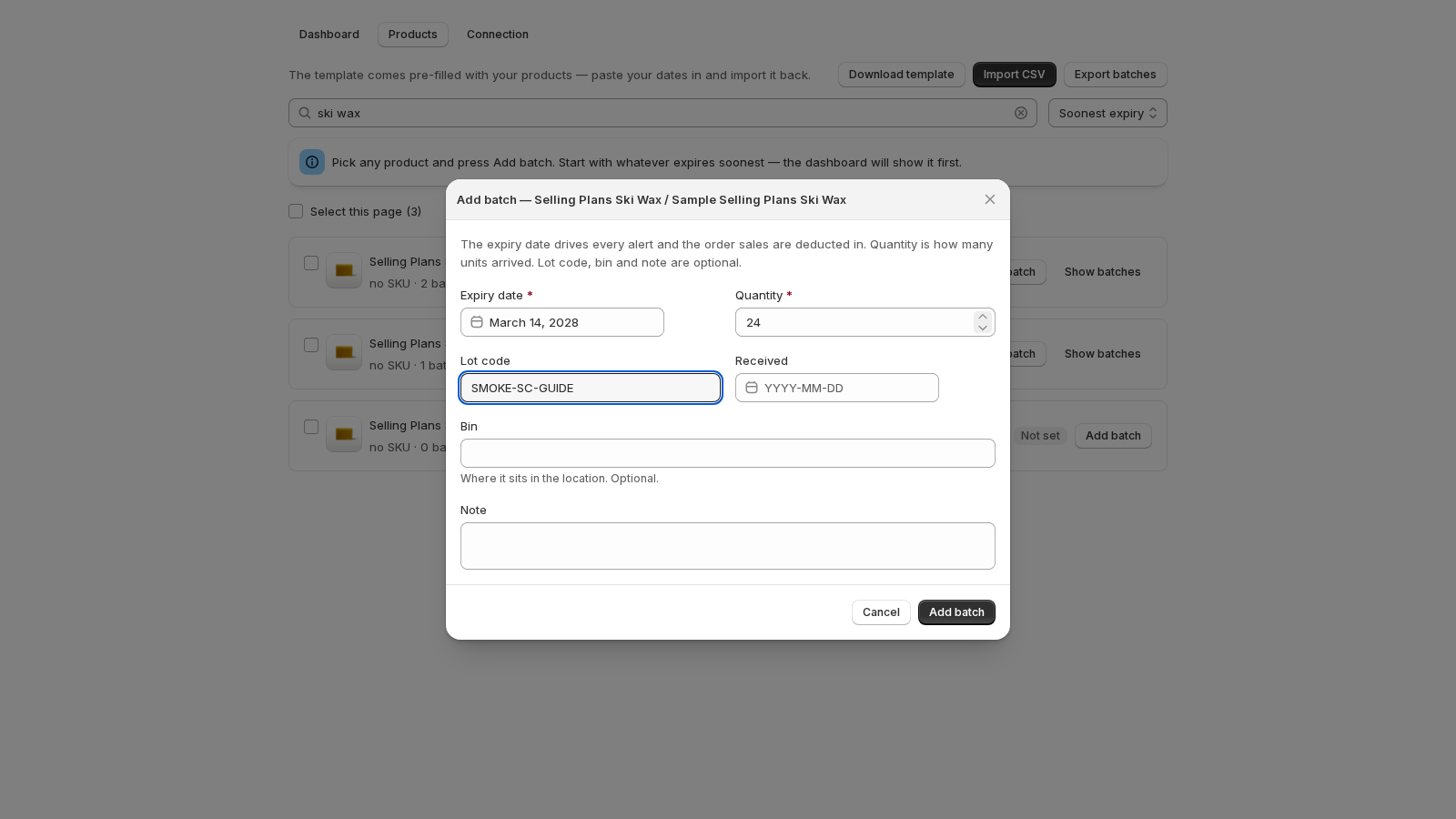Click Add batch in the Not set row
Screen dimensions: 1456x819
tap(1113, 436)
